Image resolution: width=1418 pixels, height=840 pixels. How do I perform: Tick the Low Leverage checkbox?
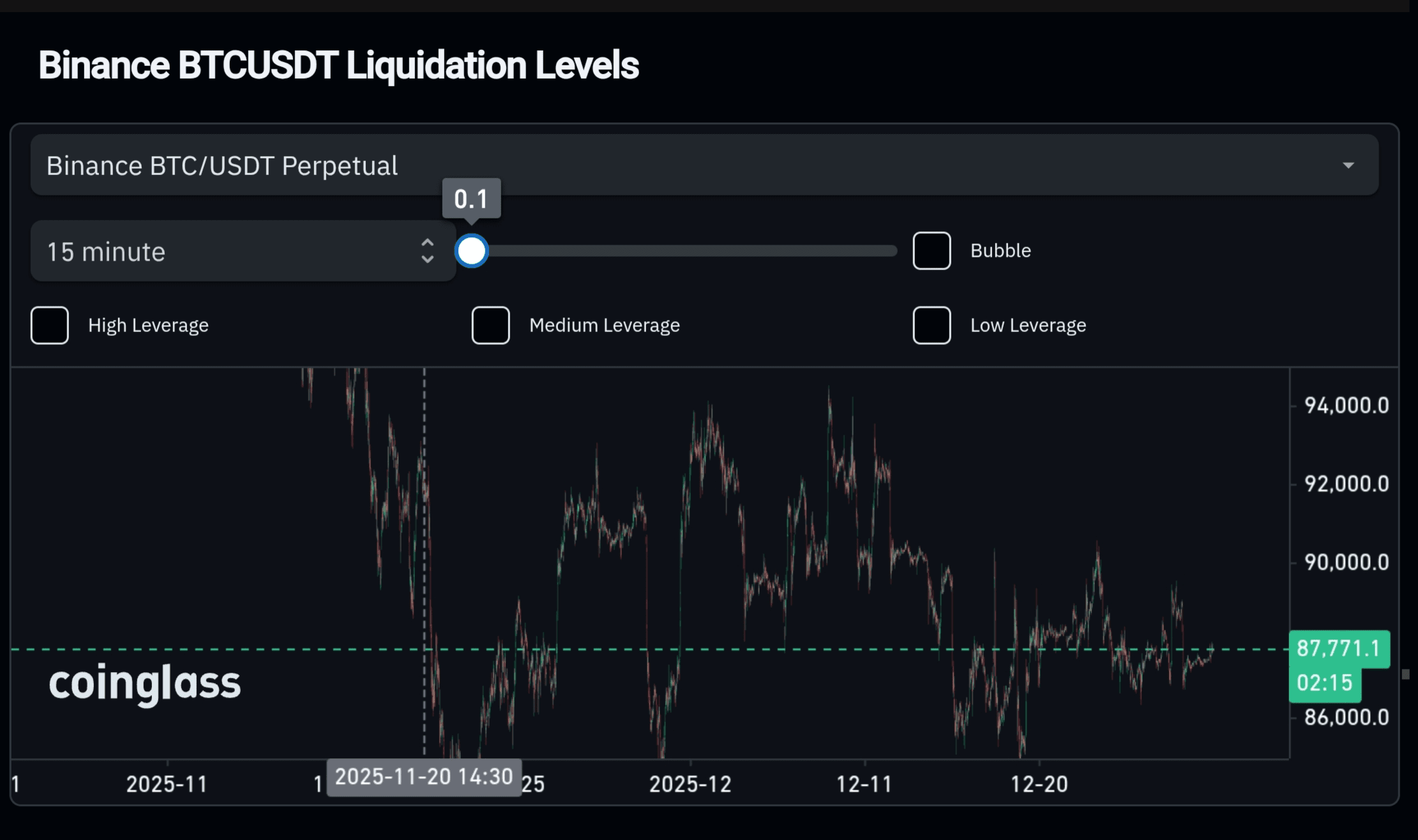(932, 326)
